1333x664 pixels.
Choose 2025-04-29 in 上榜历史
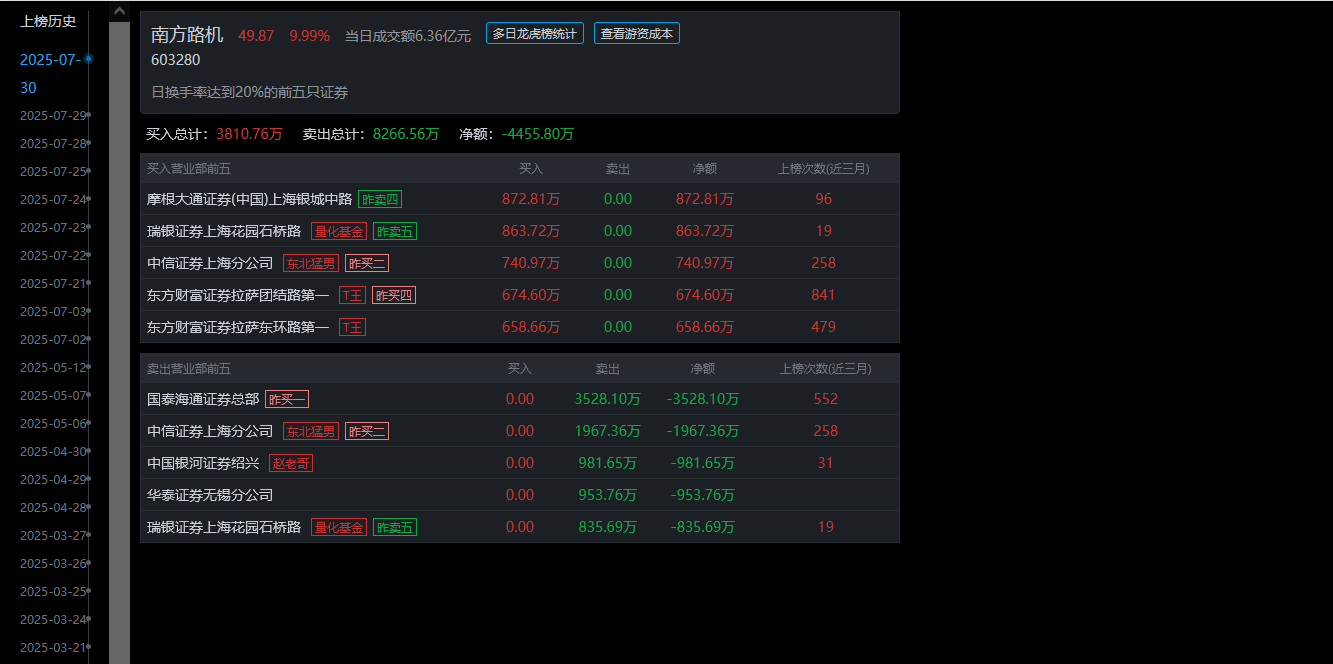pos(53,479)
